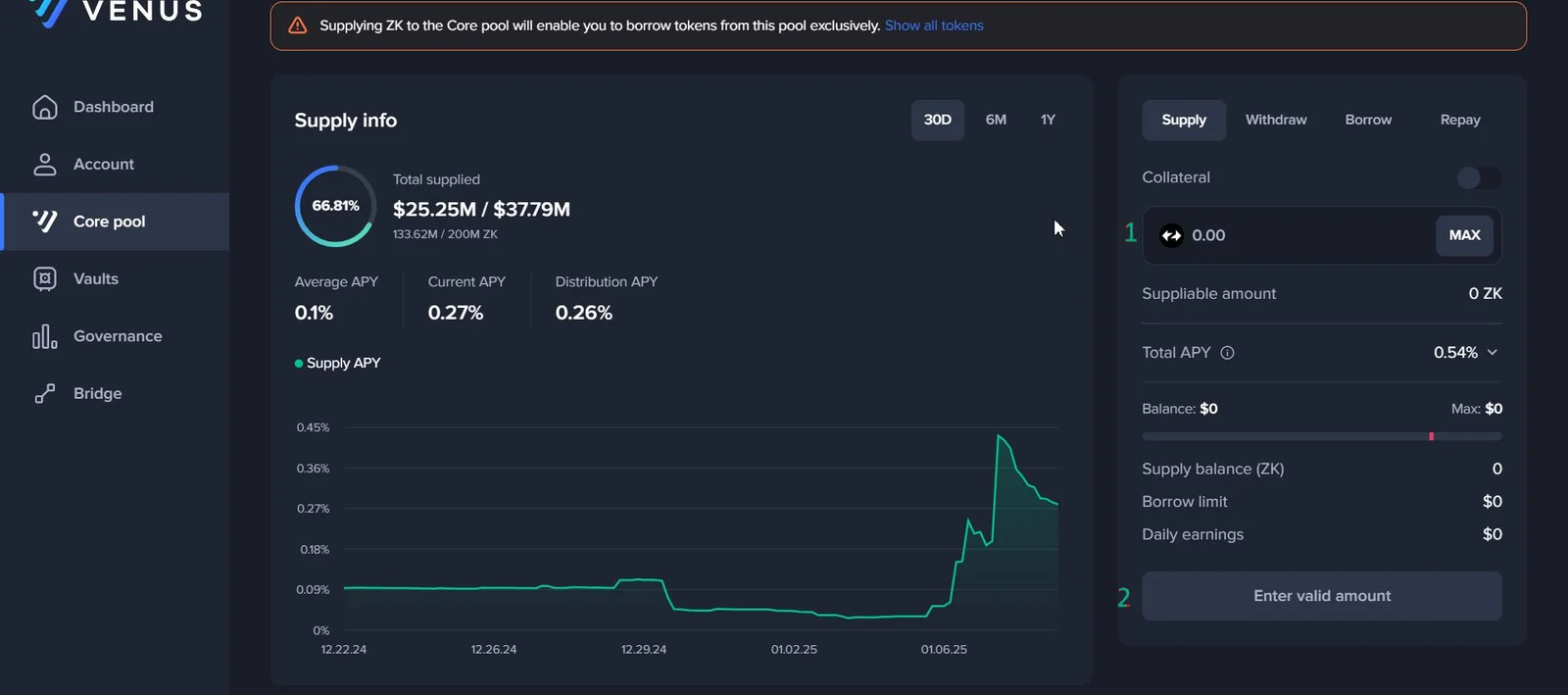1568x695 pixels.
Task: Follow the Show all tokens link
Action: [934, 25]
